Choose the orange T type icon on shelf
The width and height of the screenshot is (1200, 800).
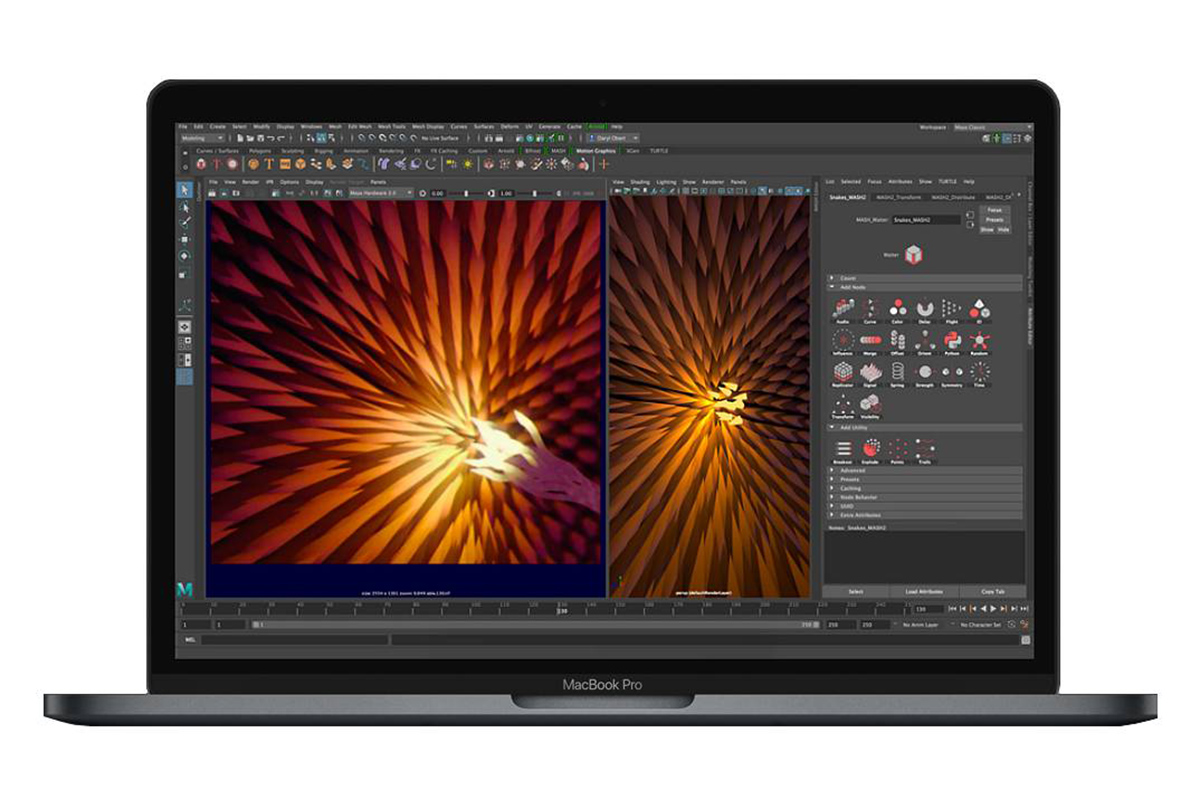click(268, 164)
